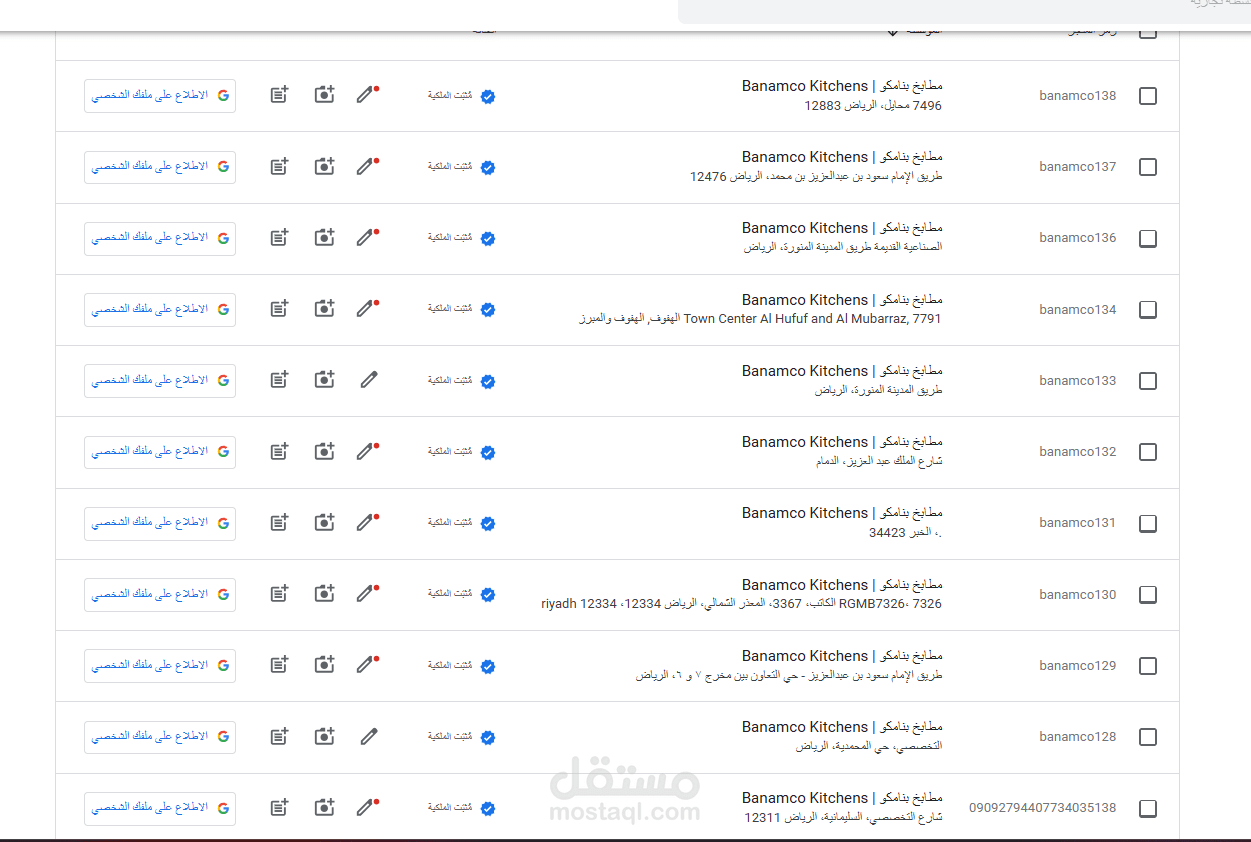Click edit pencil icon for banamco138

point(367,95)
